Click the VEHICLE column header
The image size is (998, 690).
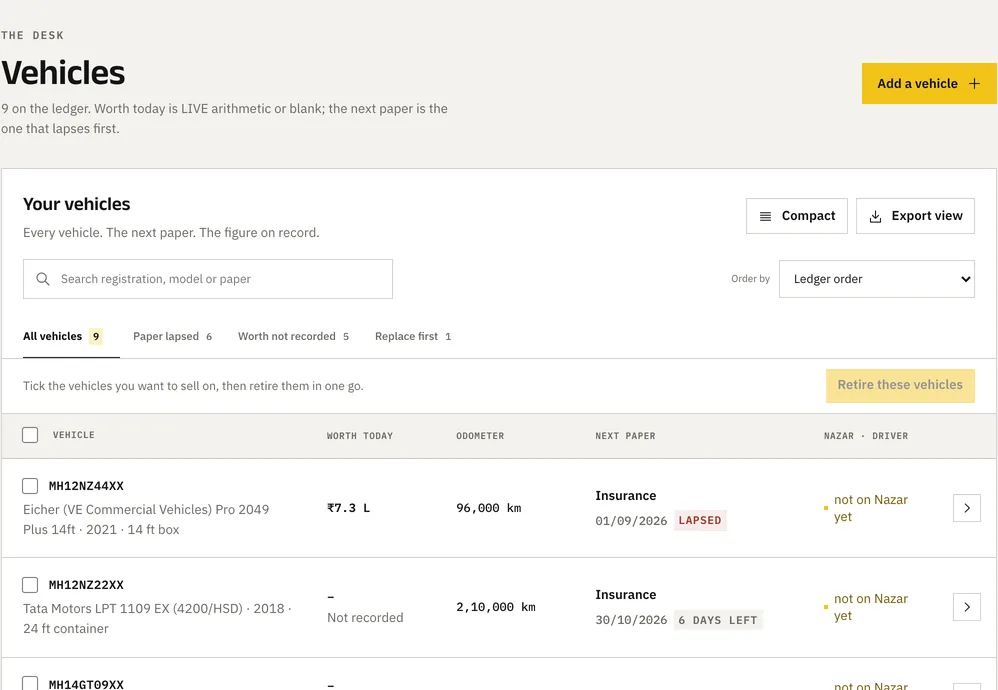tap(74, 435)
